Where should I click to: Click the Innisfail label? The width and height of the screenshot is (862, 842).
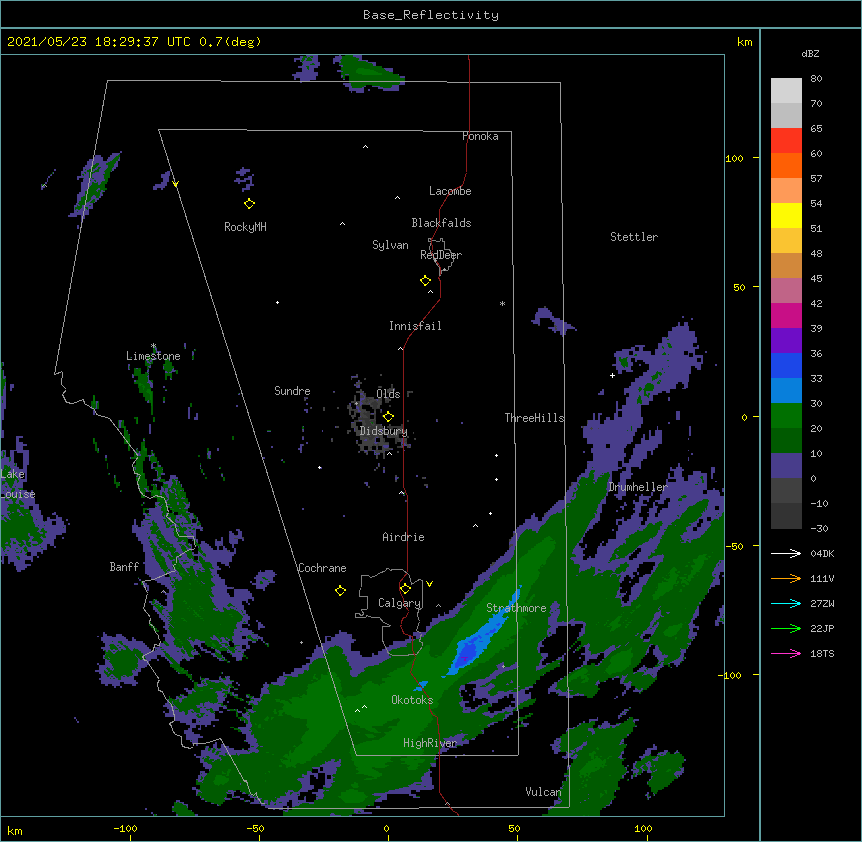(x=415, y=326)
